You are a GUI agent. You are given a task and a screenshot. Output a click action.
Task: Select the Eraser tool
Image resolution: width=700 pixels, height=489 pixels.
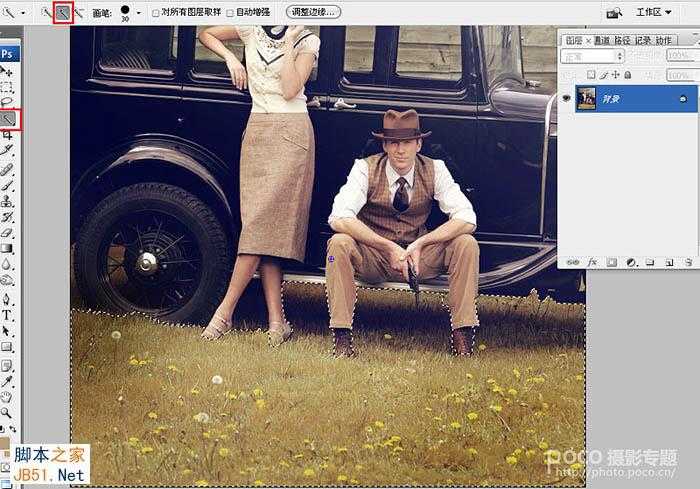[7, 232]
